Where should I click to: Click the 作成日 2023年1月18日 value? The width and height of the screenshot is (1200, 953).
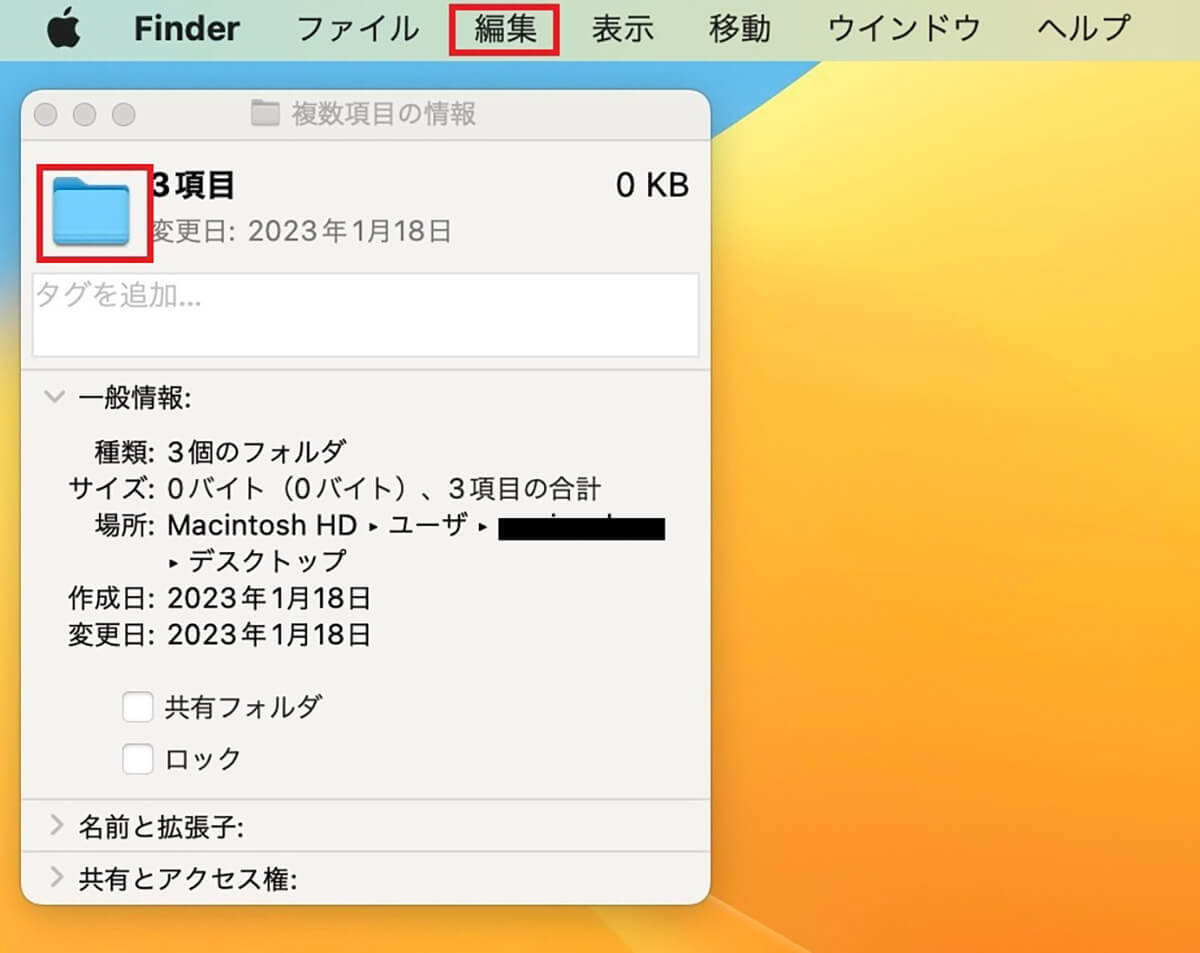(269, 599)
